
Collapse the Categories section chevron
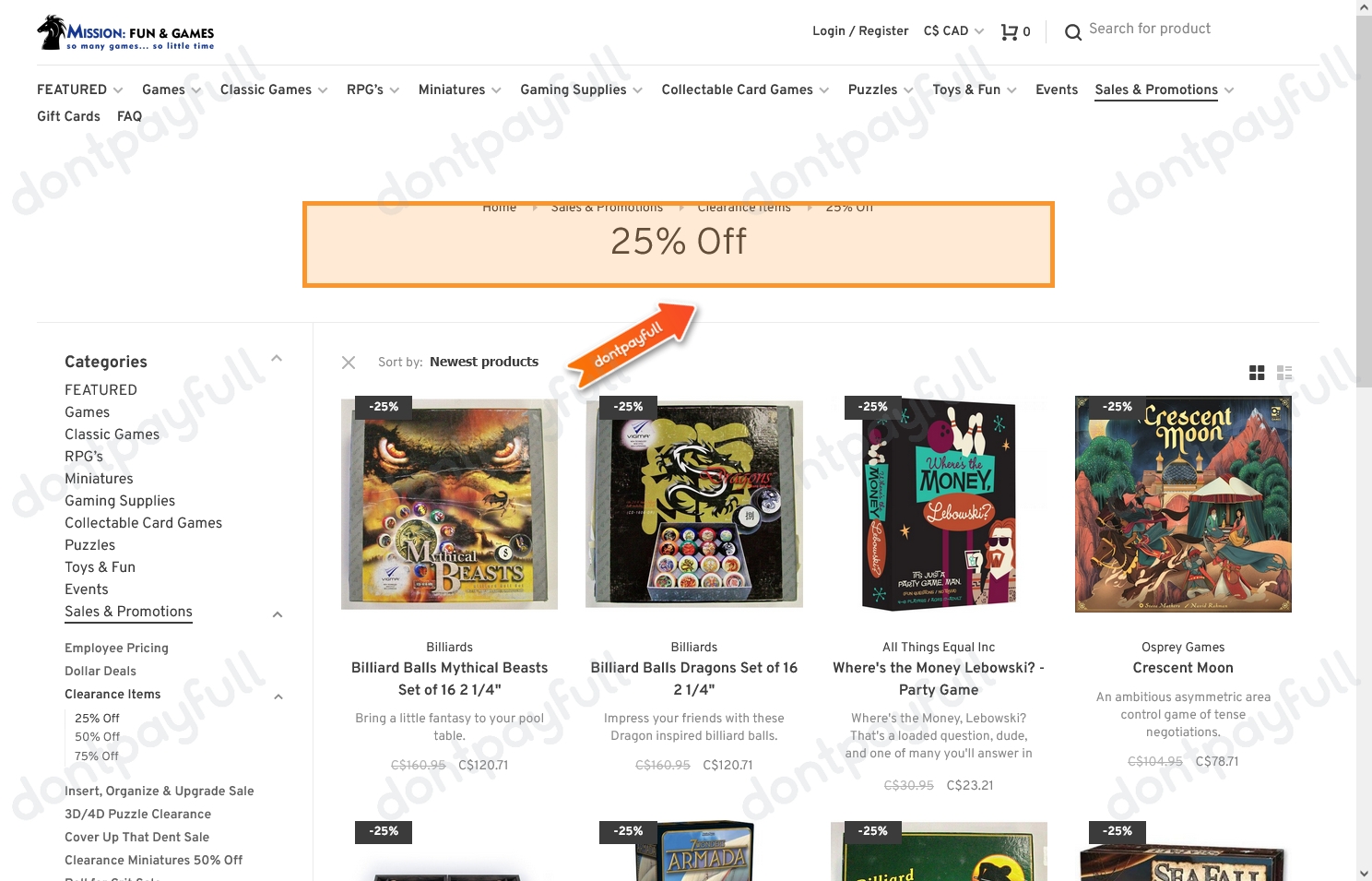277,358
